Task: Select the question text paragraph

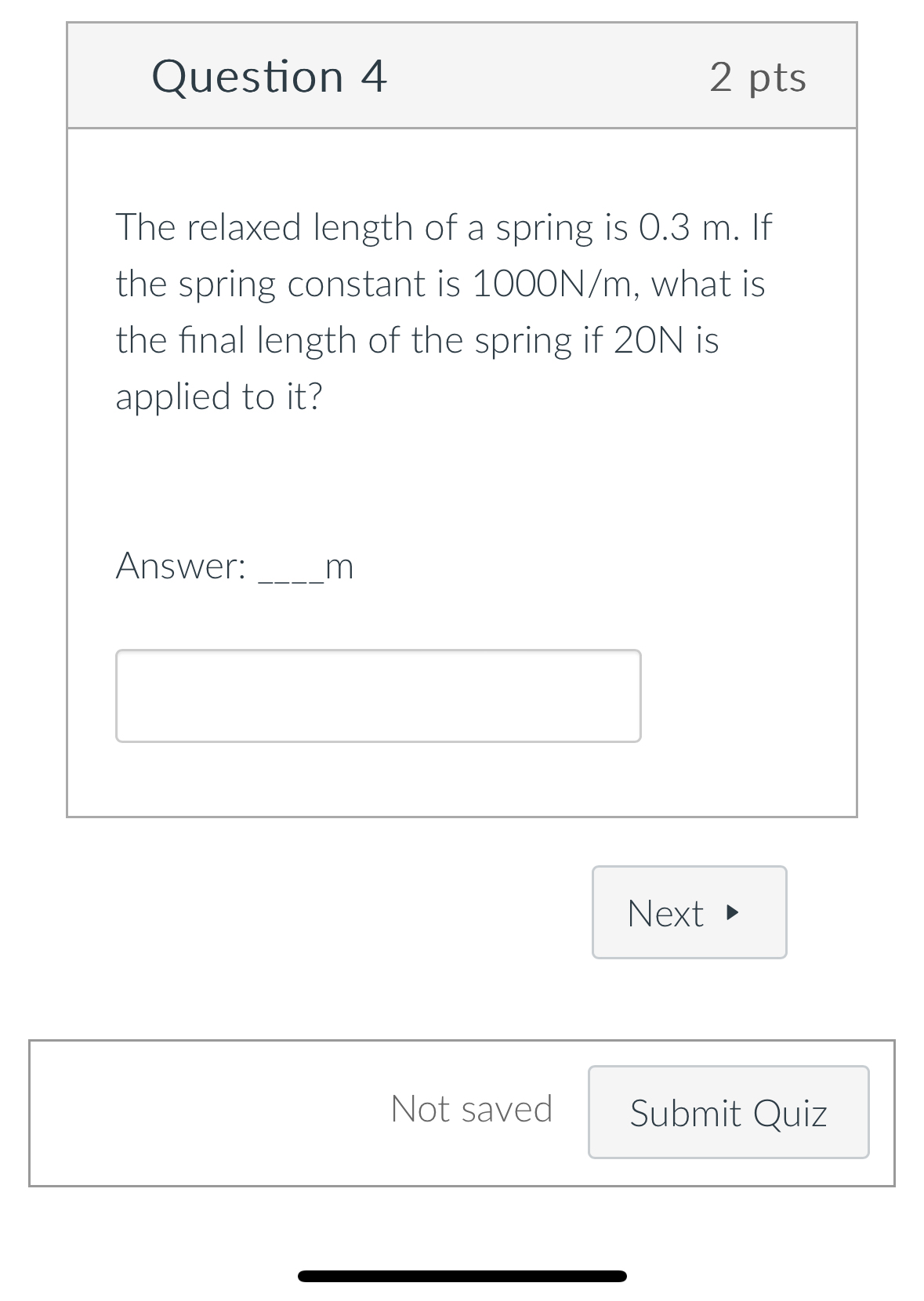Action: coord(439,311)
